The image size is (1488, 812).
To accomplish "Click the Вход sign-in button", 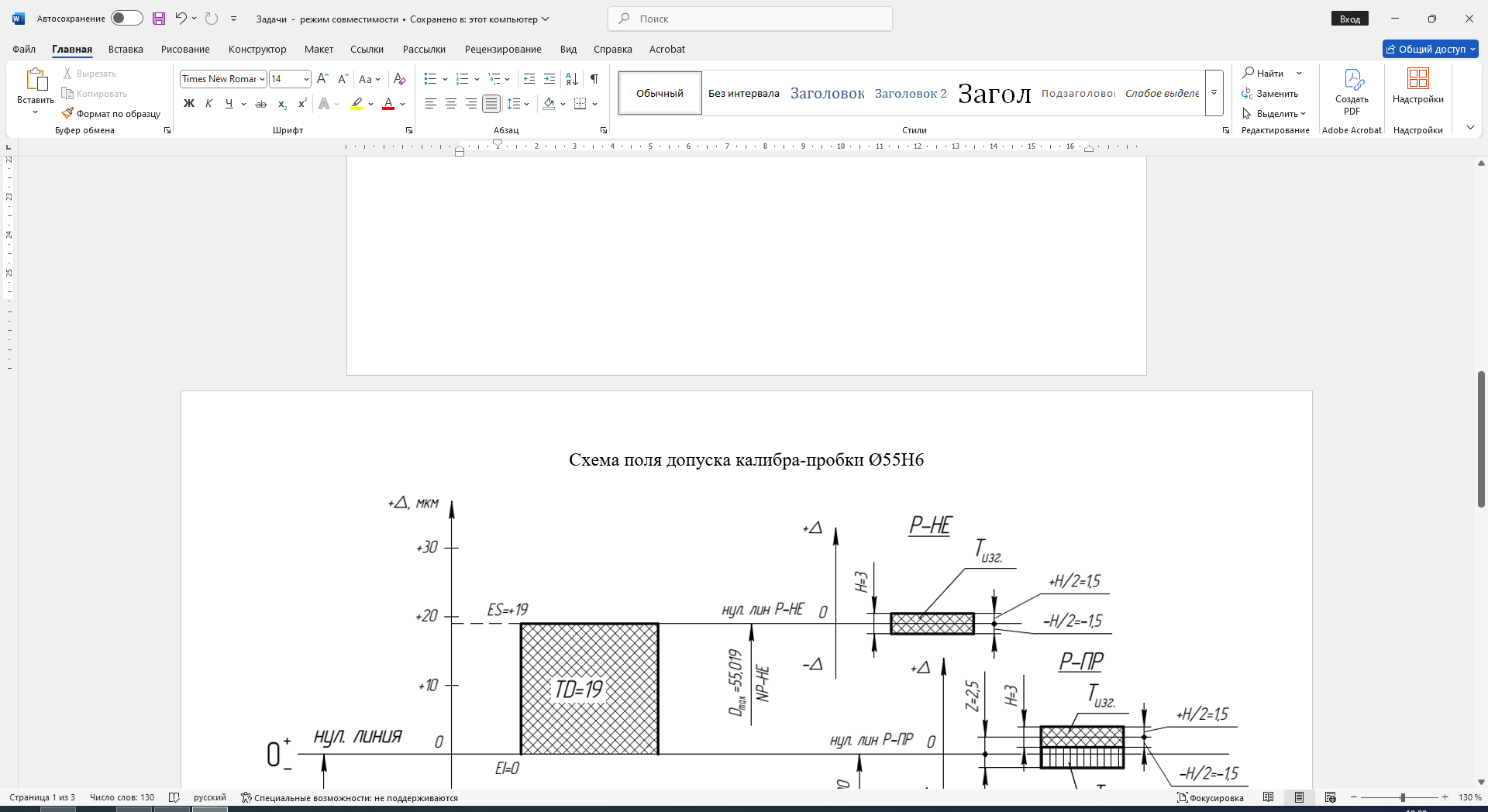I will click(1350, 19).
